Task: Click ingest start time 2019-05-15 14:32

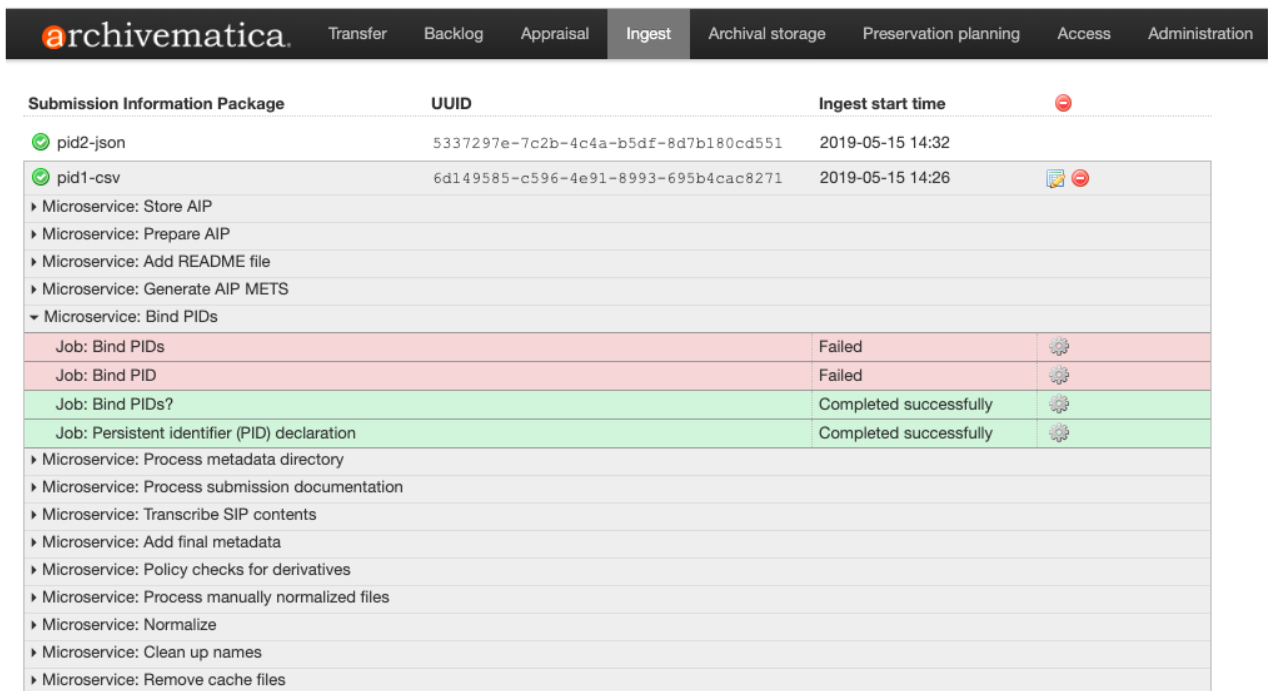Action: tap(884, 143)
